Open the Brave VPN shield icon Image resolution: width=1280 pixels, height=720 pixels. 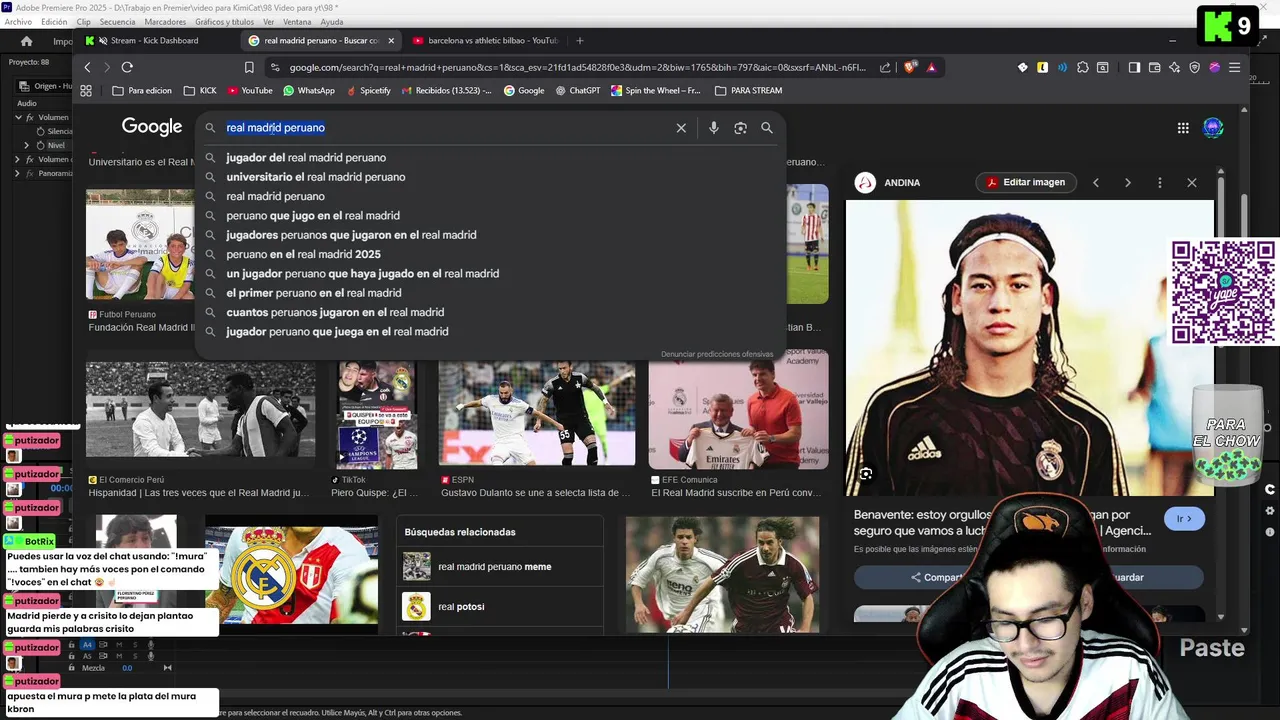1194,67
